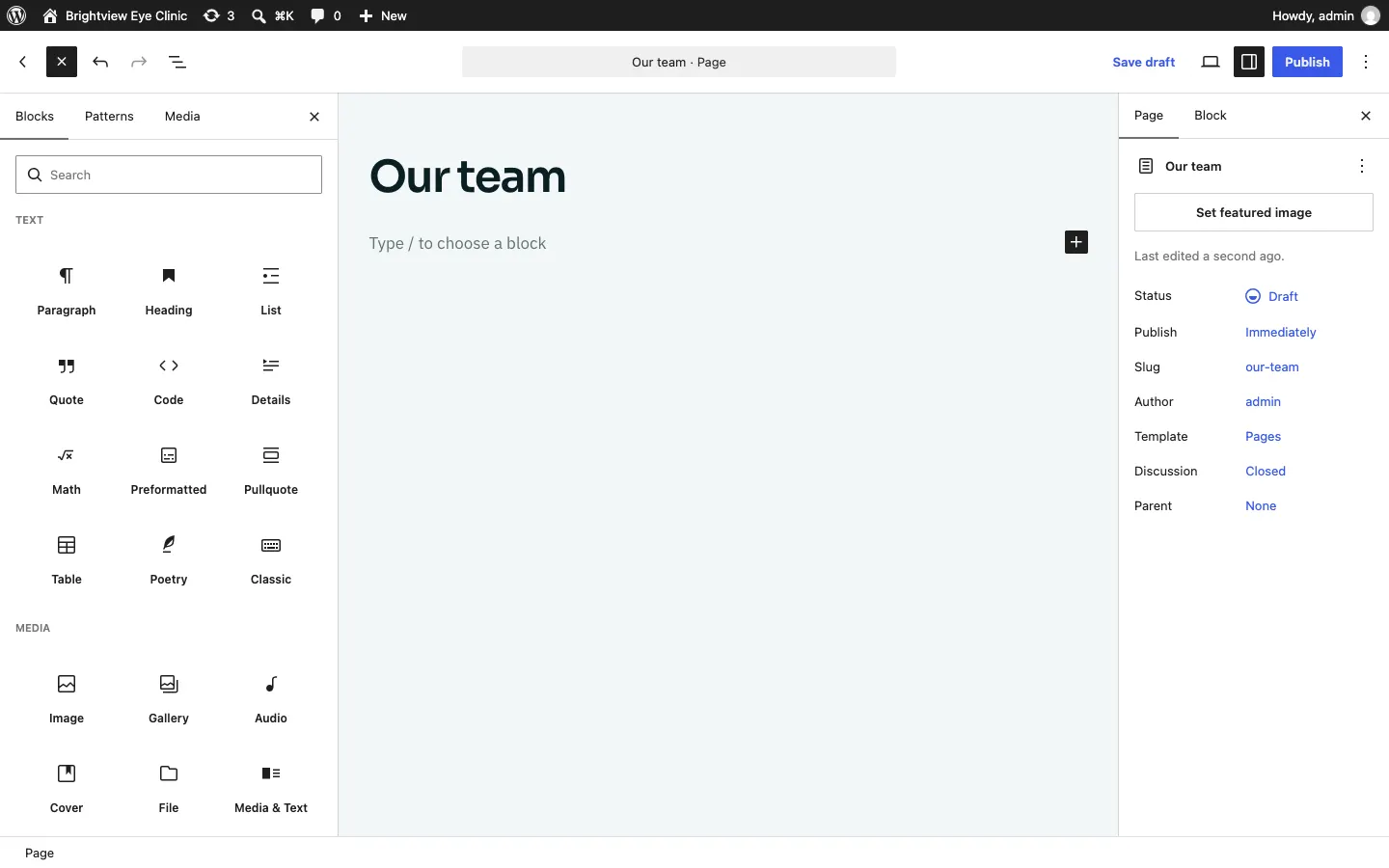Add a Classic block
Image resolution: width=1389 pixels, height=868 pixels.
[271, 561]
